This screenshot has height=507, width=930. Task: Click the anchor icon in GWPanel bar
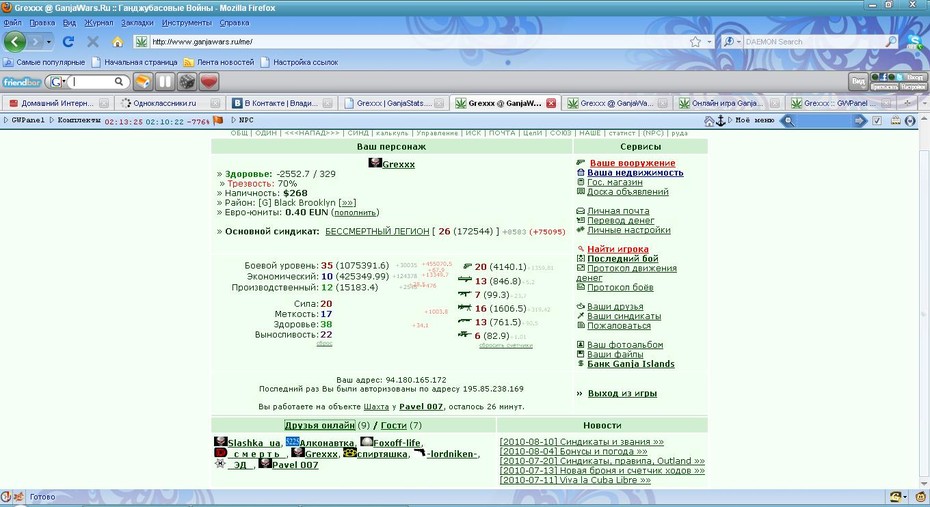coord(721,121)
